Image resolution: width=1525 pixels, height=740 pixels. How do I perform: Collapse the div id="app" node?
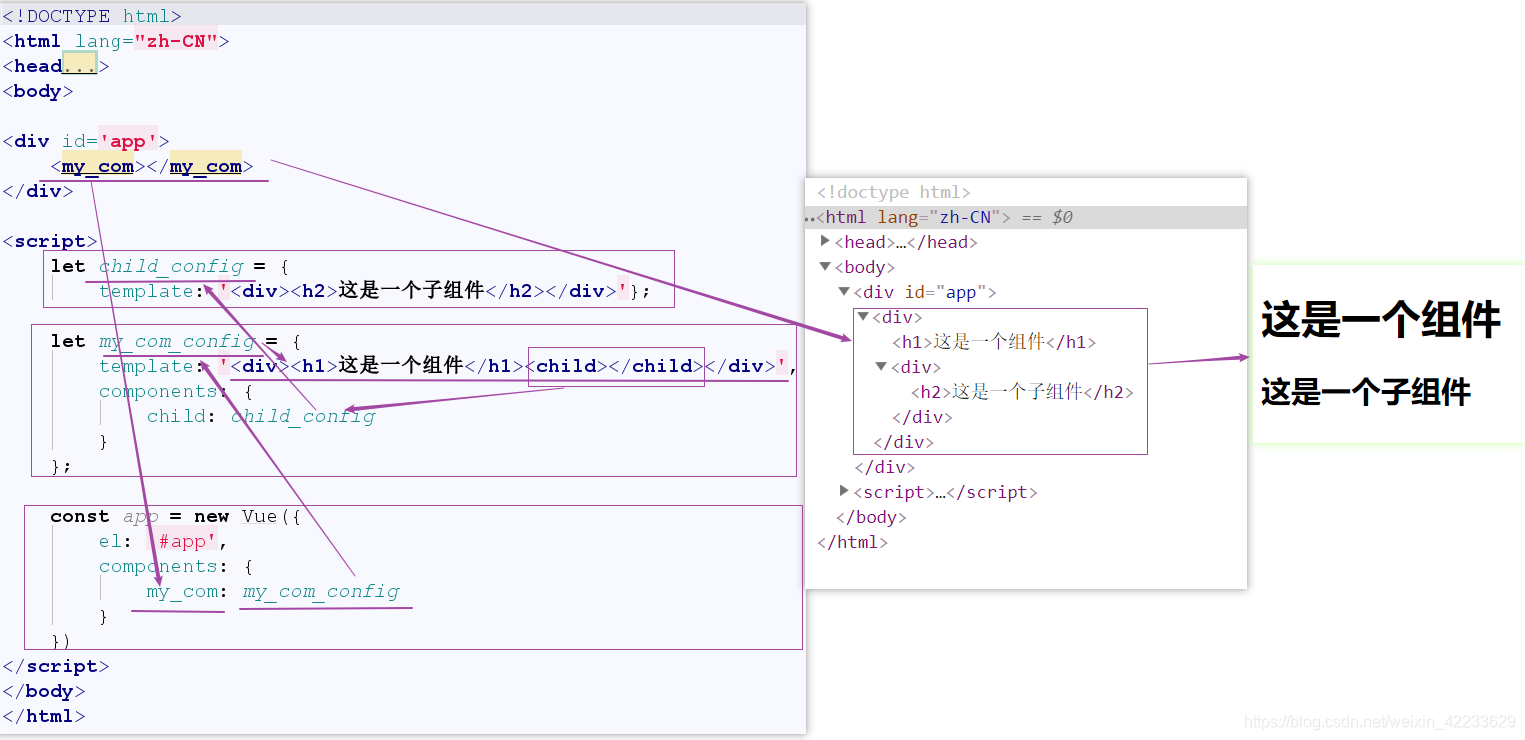point(844,292)
